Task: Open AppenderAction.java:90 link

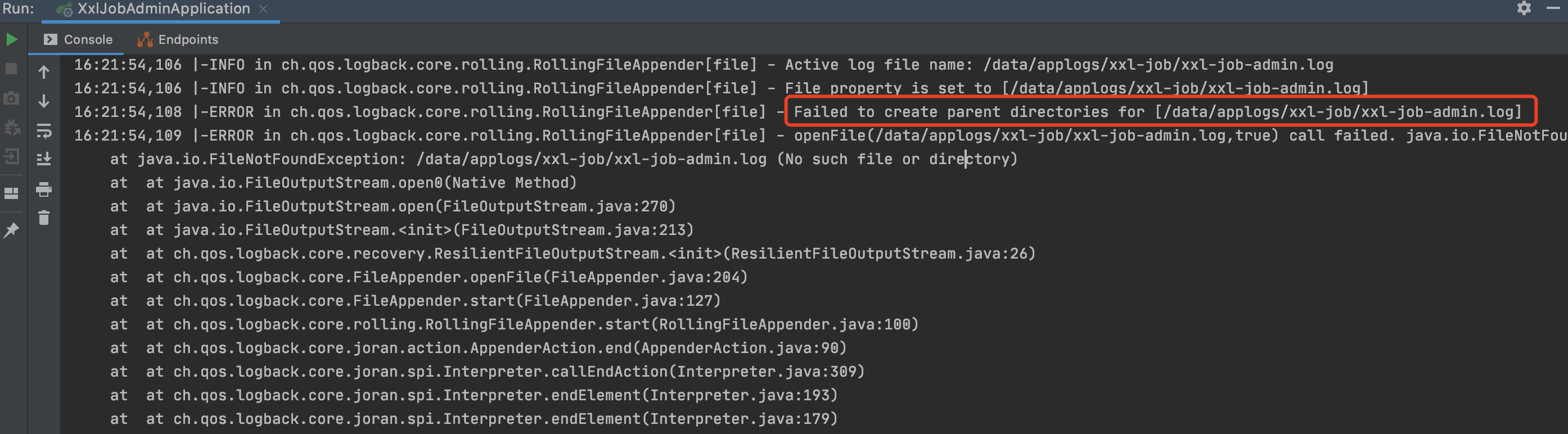Action: point(741,348)
